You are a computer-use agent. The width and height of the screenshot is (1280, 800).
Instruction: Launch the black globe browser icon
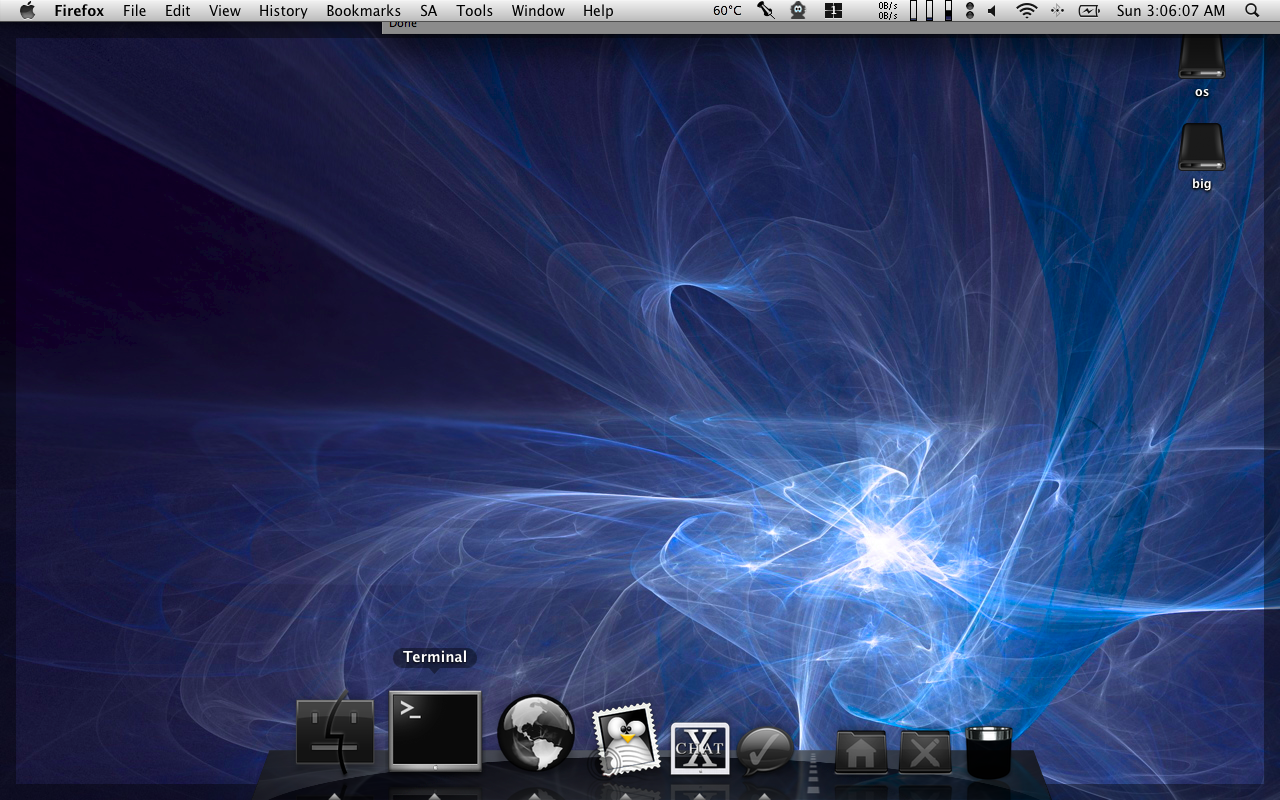pyautogui.click(x=536, y=734)
